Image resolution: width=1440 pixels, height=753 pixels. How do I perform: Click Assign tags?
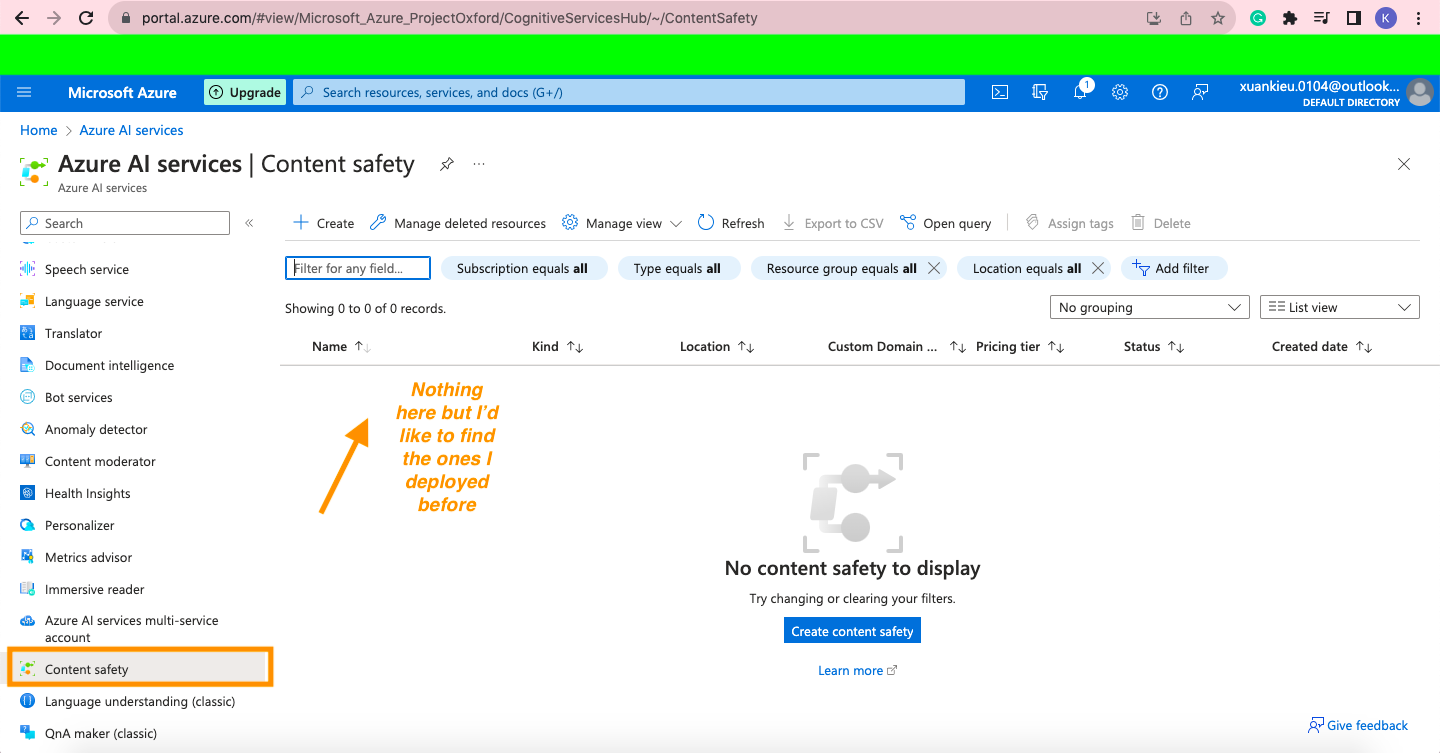tap(1069, 223)
